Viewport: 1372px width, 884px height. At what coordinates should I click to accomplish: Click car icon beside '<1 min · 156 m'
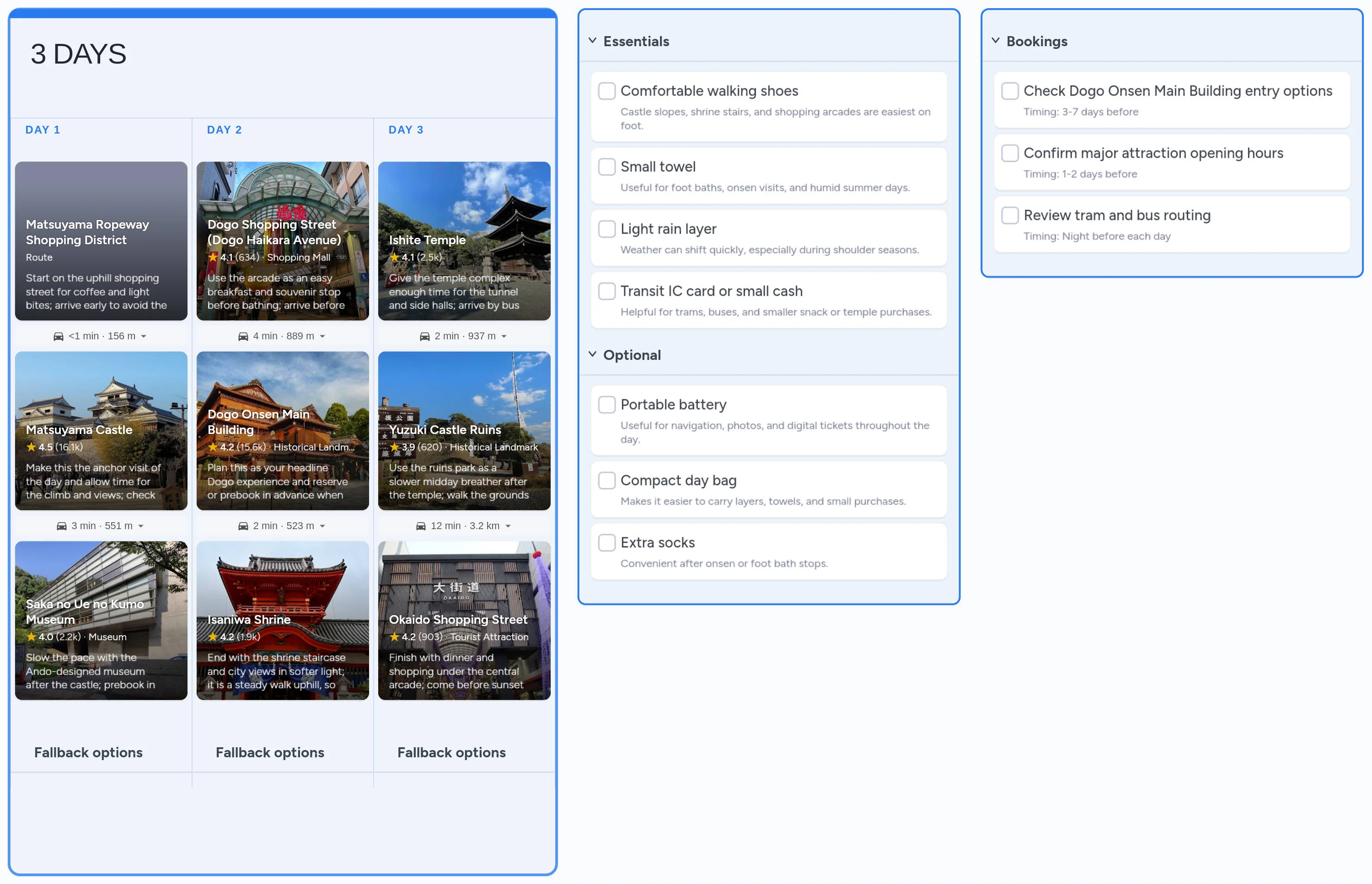tap(59, 337)
